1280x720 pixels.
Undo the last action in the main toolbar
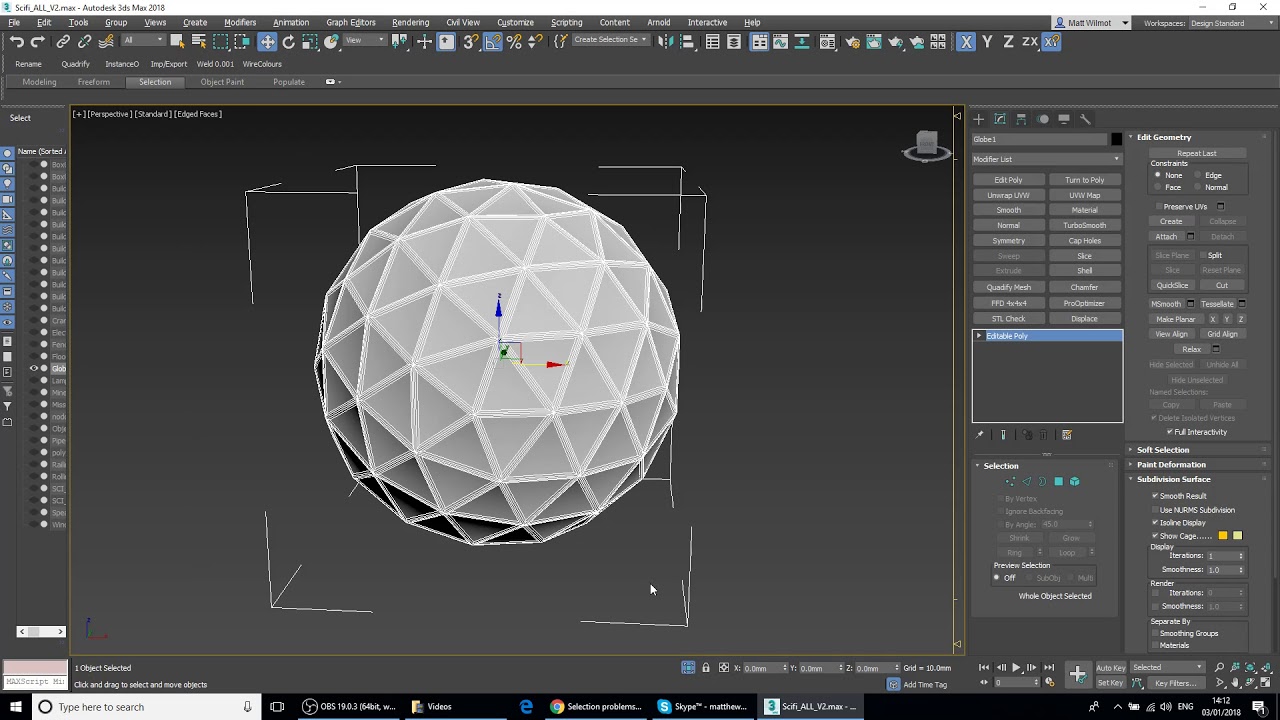coord(17,41)
